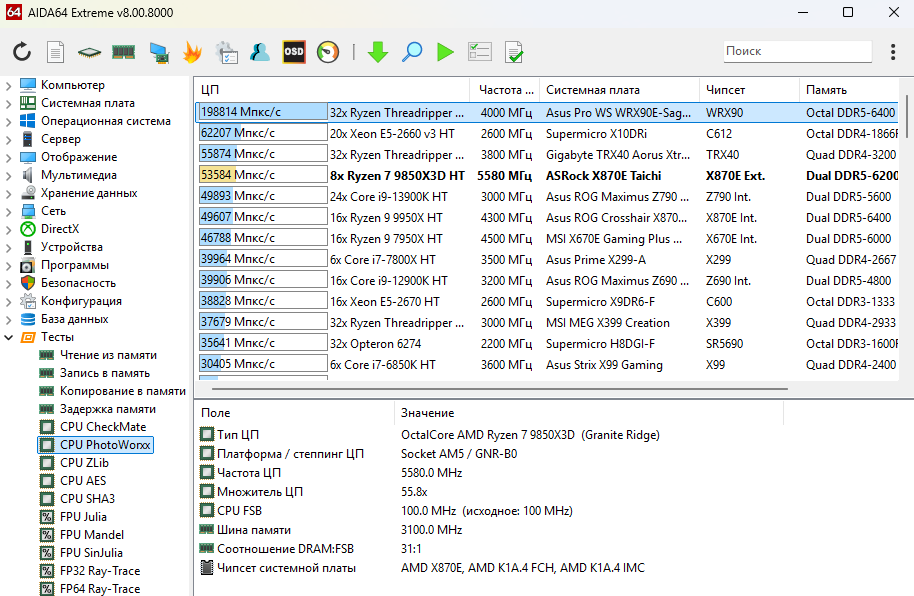
Task: Expand the DirectX tree node
Action: 8,230
